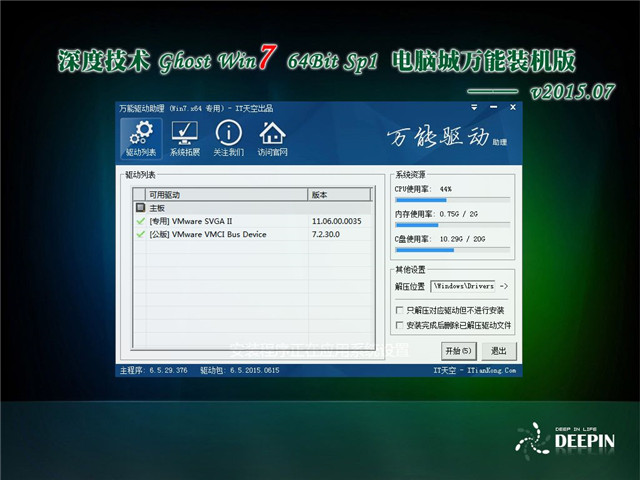This screenshot has width=640, height=480.
Task: Uncheck the VMware VMCI Bus Device driver
Action: click(x=140, y=234)
